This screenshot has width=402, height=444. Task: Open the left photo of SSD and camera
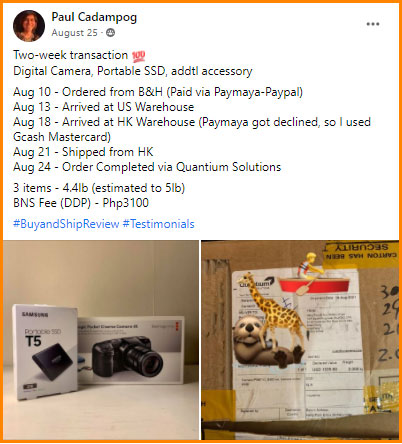click(101, 340)
